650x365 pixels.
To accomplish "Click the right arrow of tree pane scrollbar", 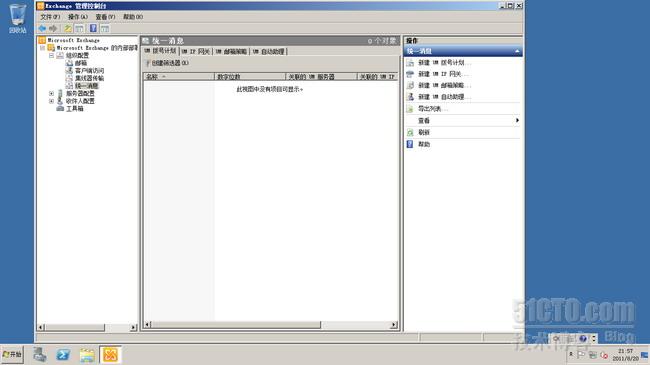I will click(x=133, y=327).
